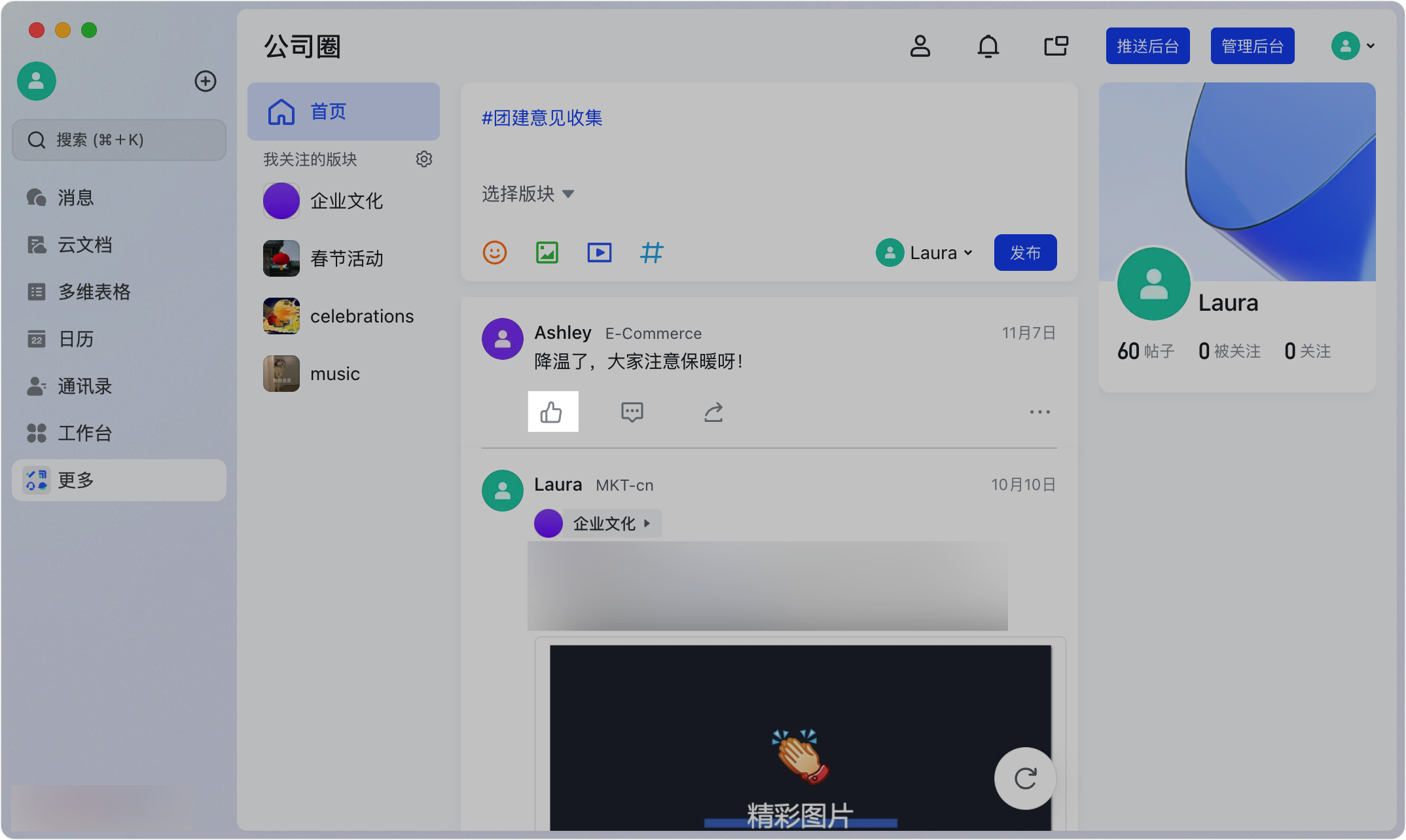Open 通讯录 contacts in sidebar

[119, 386]
